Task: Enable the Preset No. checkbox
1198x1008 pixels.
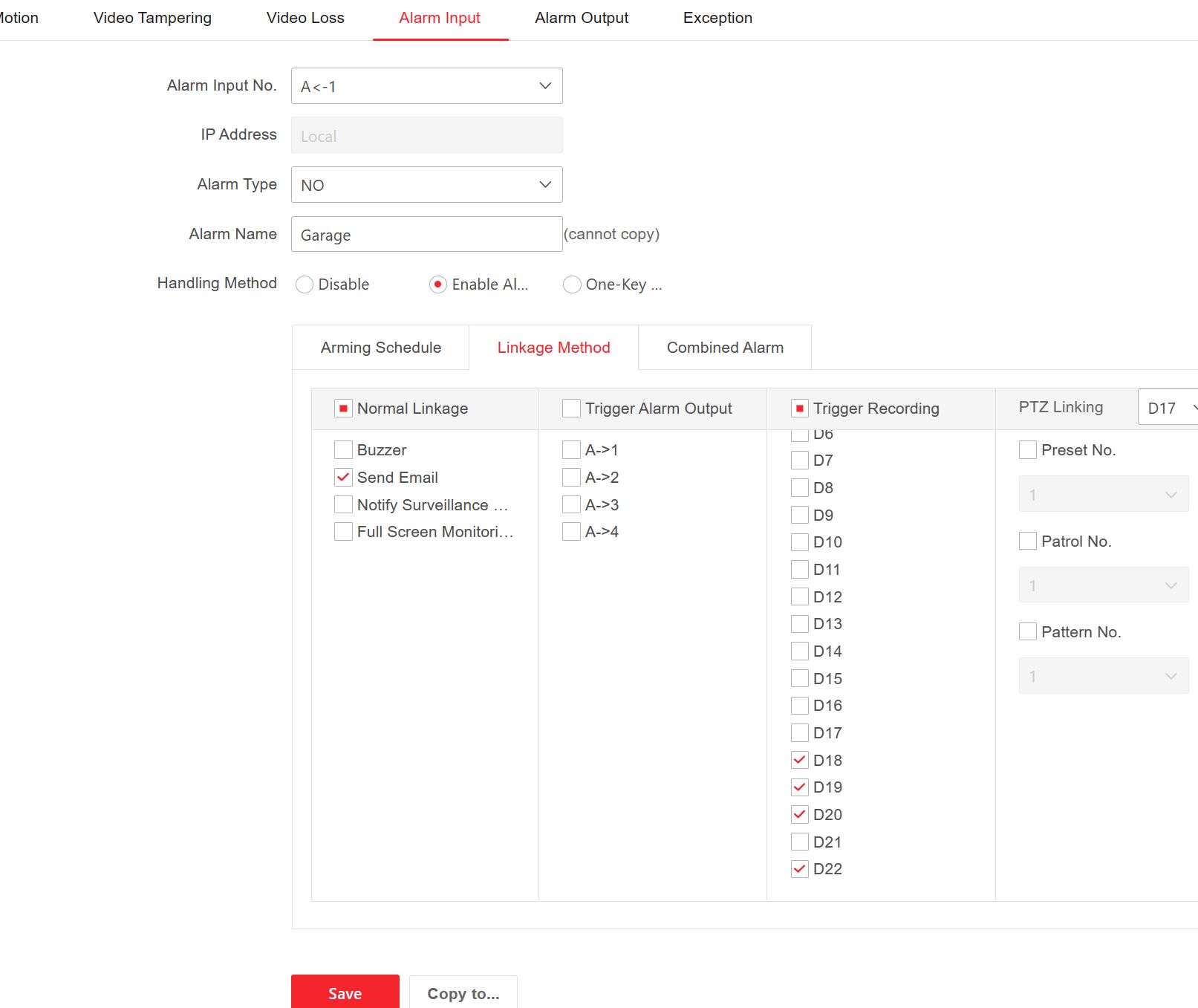Action: tap(1028, 450)
